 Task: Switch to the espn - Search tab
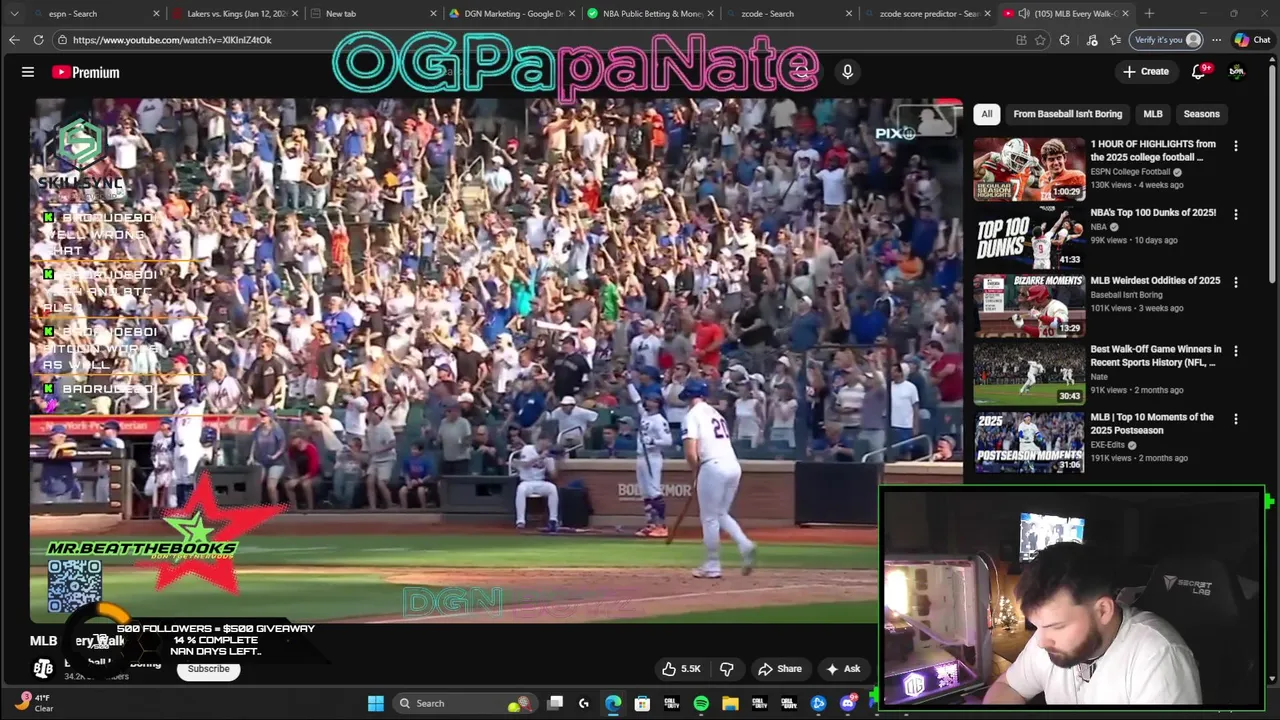pyautogui.click(x=96, y=14)
